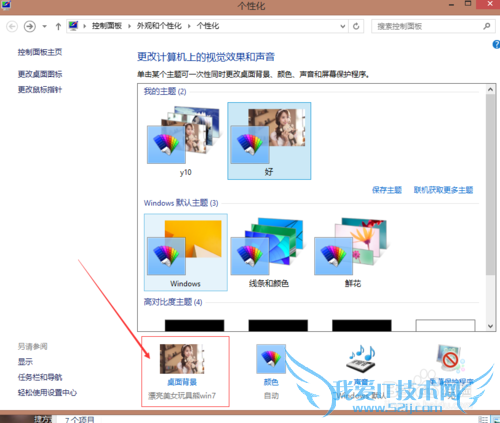Click the 个性化 window title bar icon
Viewport: 500px width, 423px height.
click(x=6, y=5)
